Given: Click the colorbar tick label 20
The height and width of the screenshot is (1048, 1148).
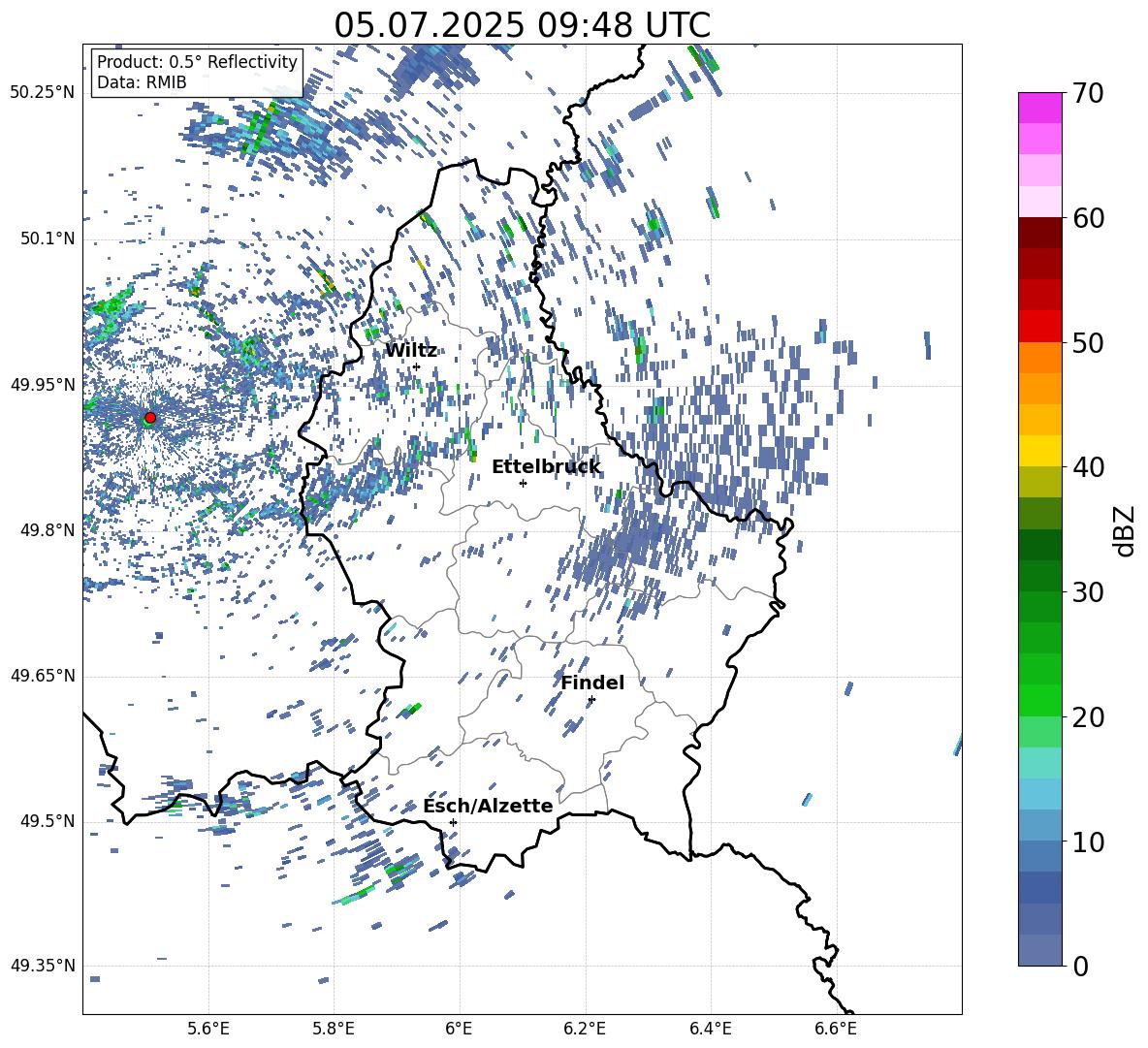Looking at the screenshot, I should tap(1088, 717).
